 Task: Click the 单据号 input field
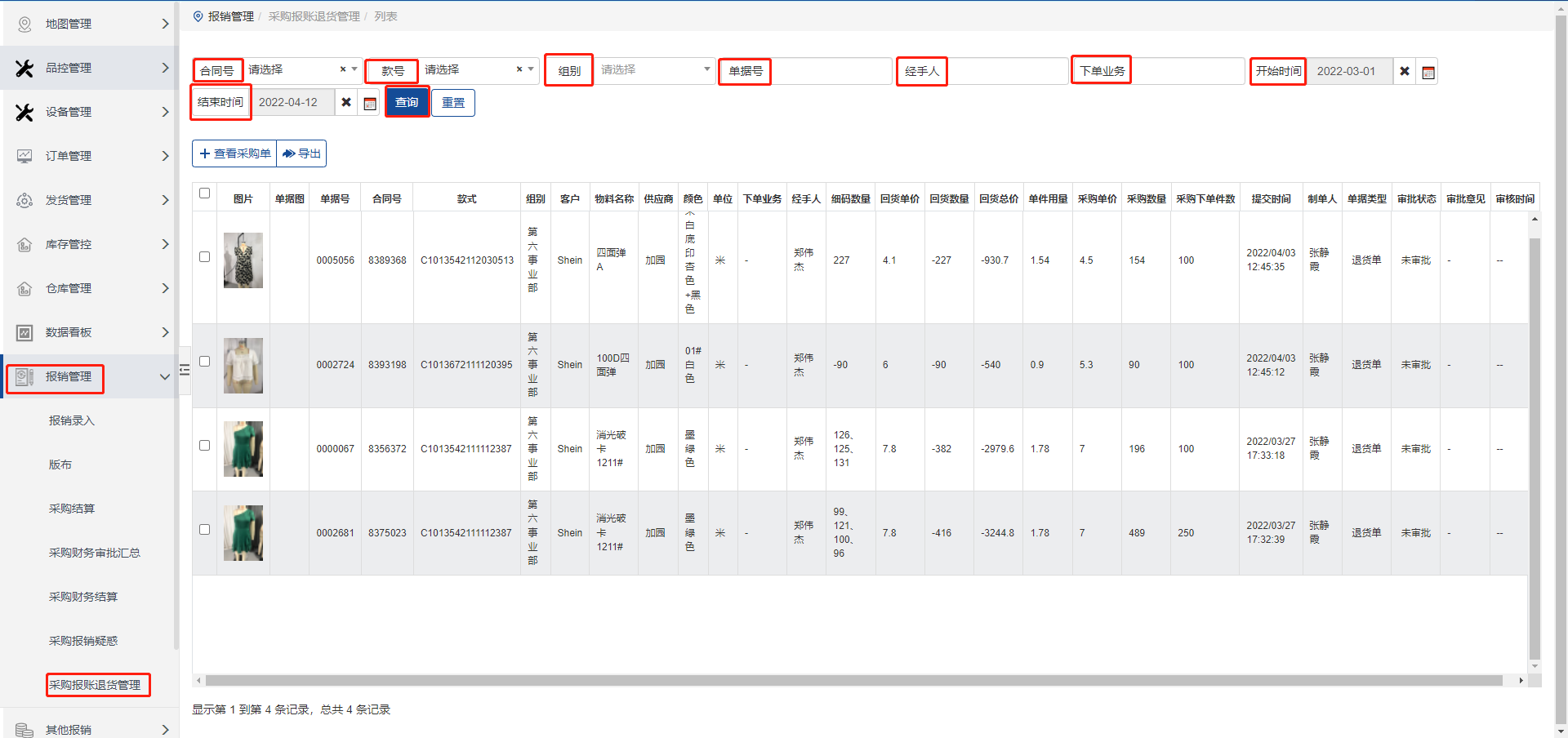(831, 72)
